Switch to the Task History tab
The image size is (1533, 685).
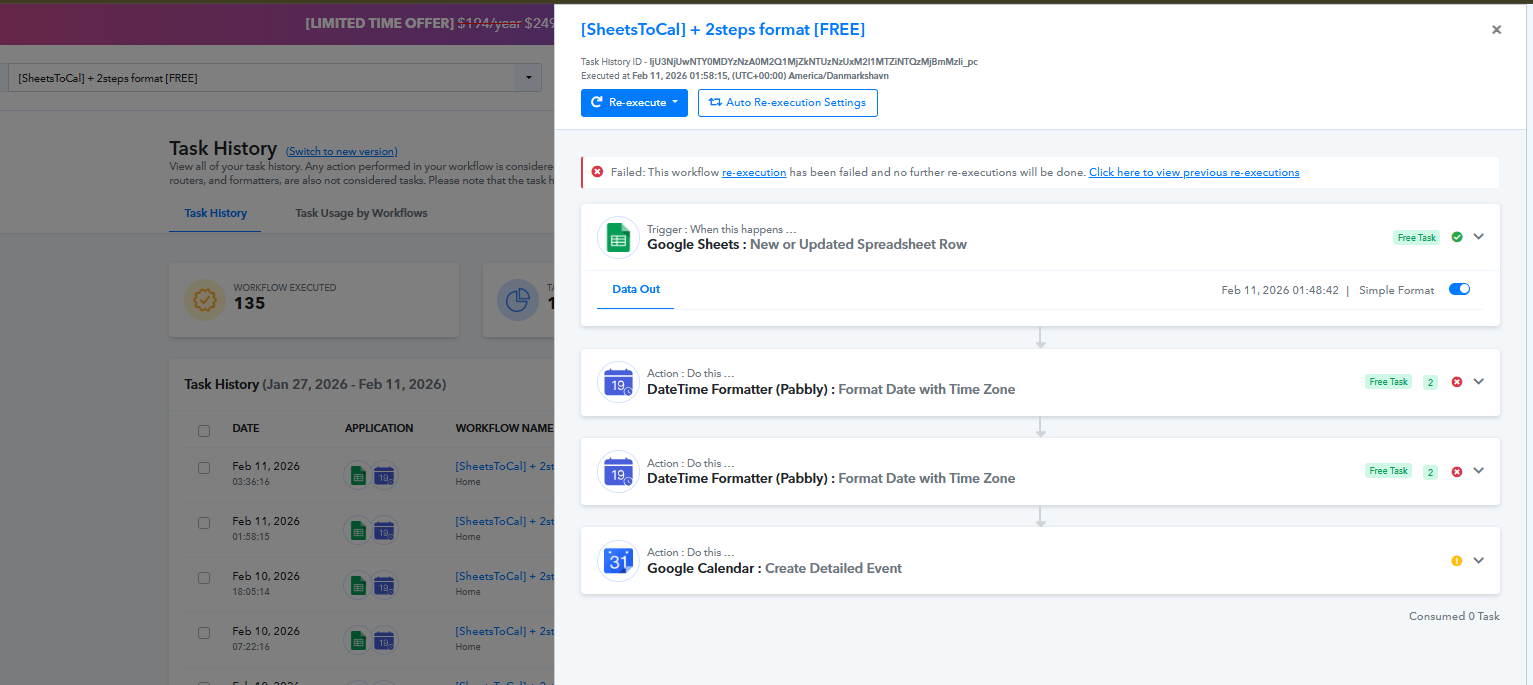[x=215, y=213]
